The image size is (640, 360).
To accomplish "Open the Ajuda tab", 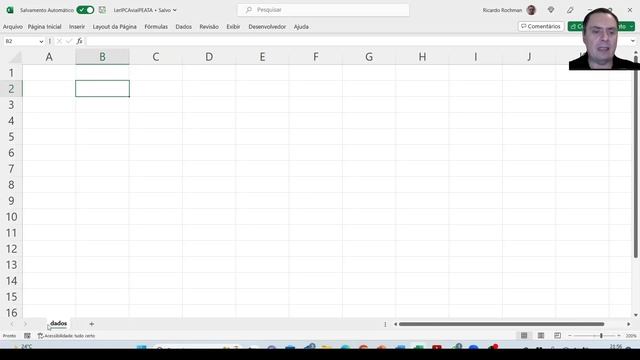I will point(301,27).
